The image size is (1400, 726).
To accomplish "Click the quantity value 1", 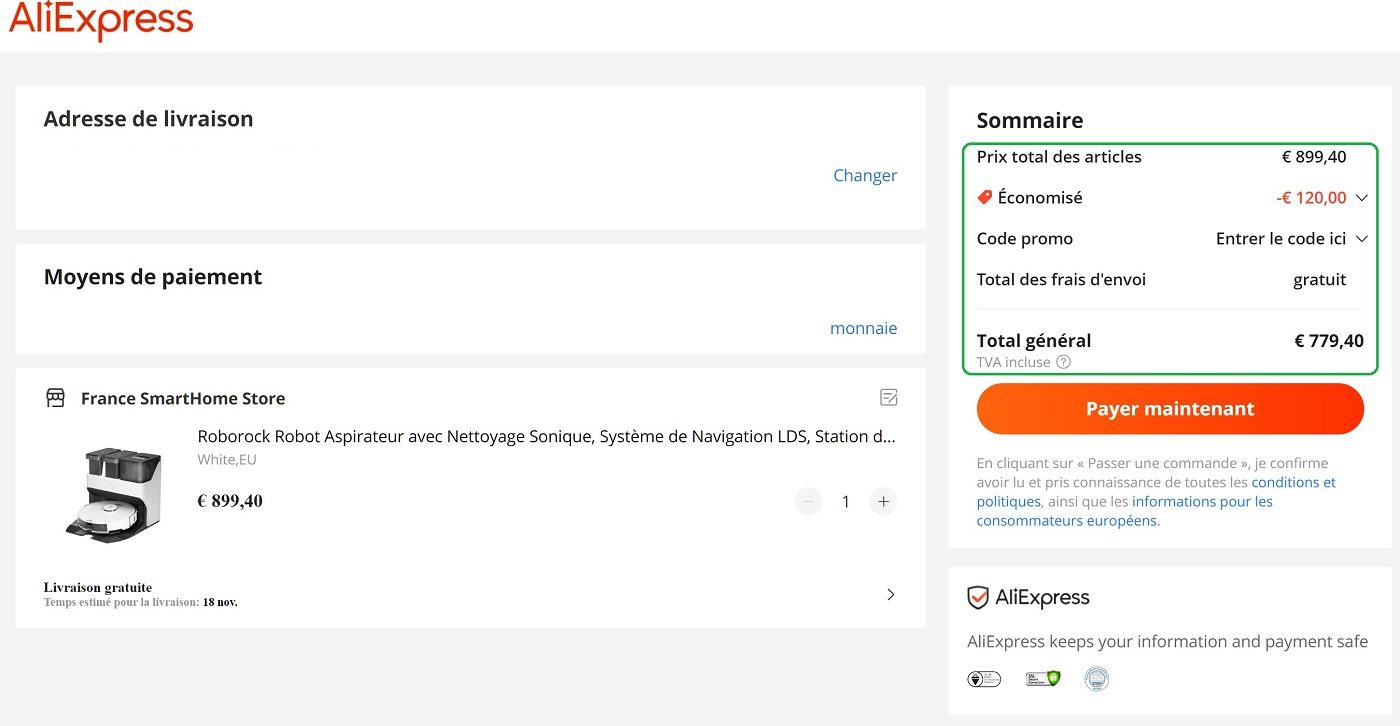I will point(846,501).
